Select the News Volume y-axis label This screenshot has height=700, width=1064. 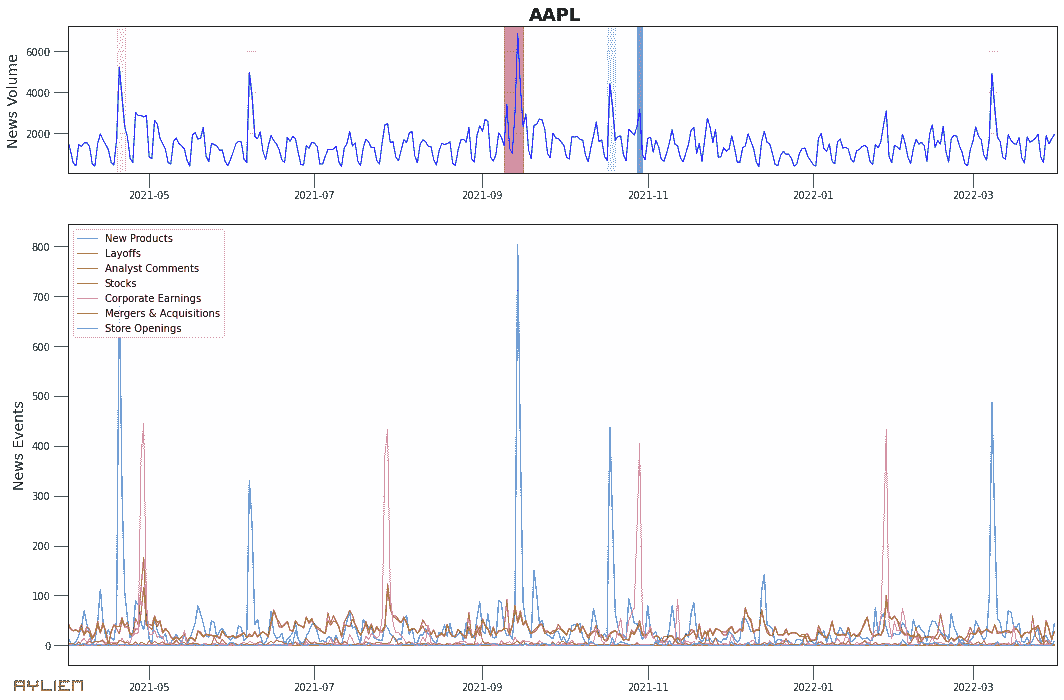pyautogui.click(x=14, y=101)
